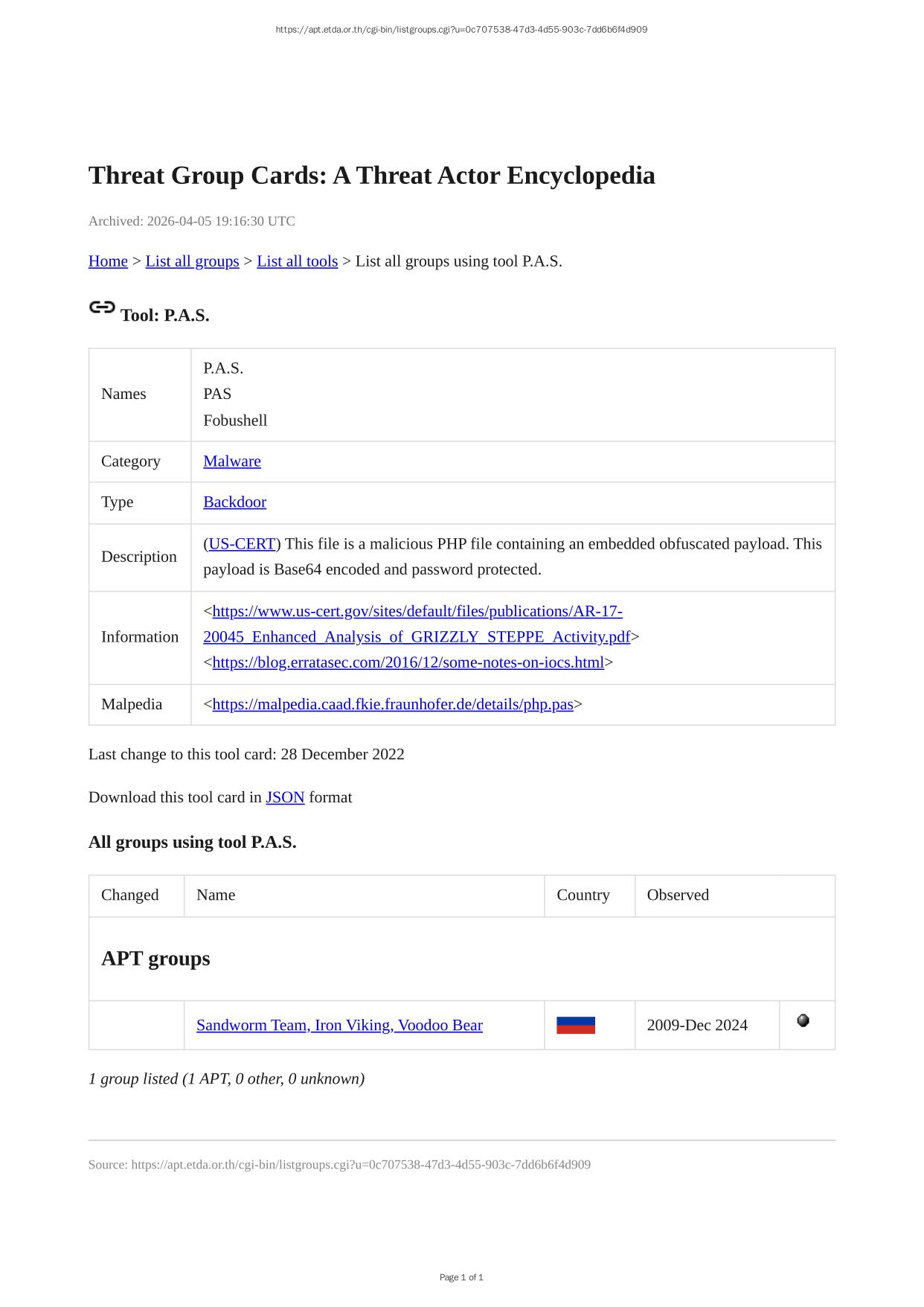Open the Malware category link
Viewport: 924px width, 1307px height.
coord(232,461)
